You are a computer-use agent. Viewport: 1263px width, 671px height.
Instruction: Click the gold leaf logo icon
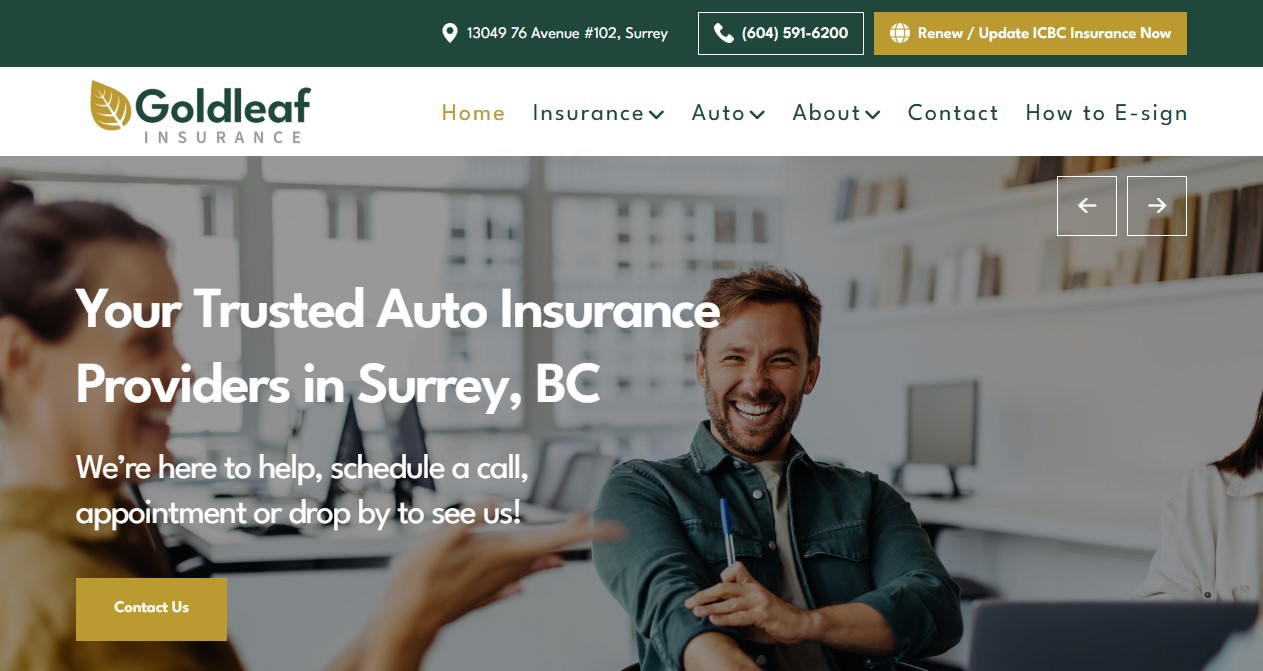[x=111, y=105]
